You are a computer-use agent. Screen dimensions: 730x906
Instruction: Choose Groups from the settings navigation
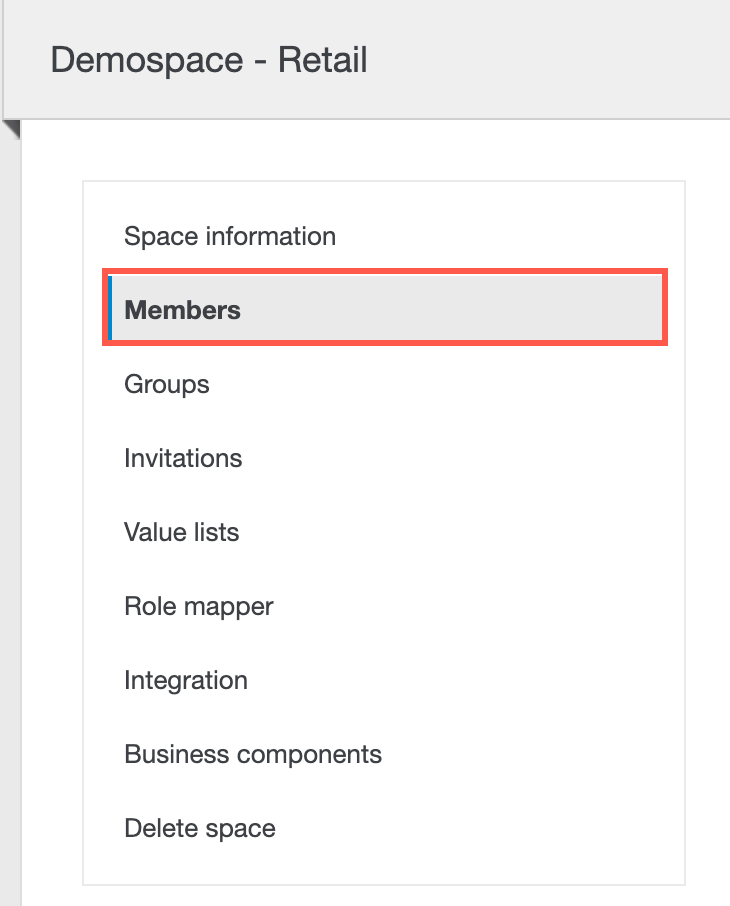(166, 384)
